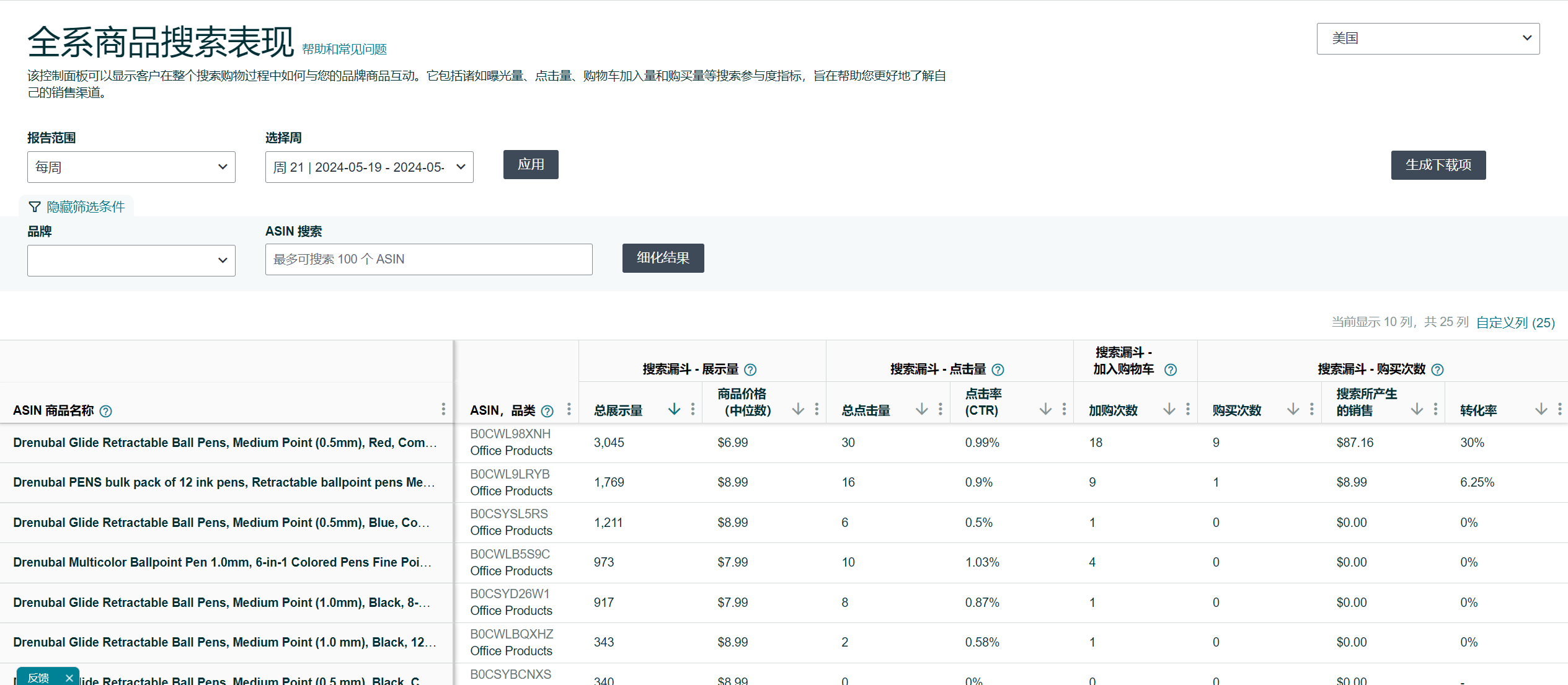
Task: Open help icon for 搜索漏斗 - 加入购物车
Action: tap(1171, 369)
